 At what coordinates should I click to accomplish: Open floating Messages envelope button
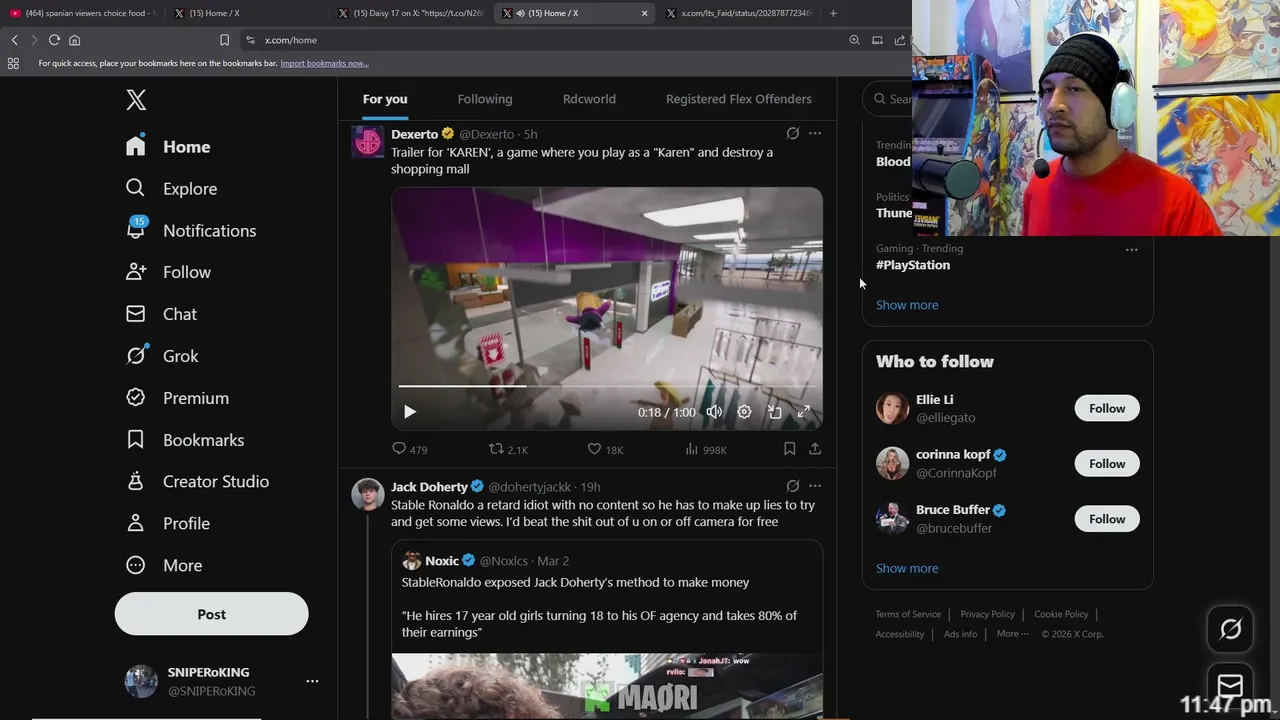click(x=1230, y=685)
